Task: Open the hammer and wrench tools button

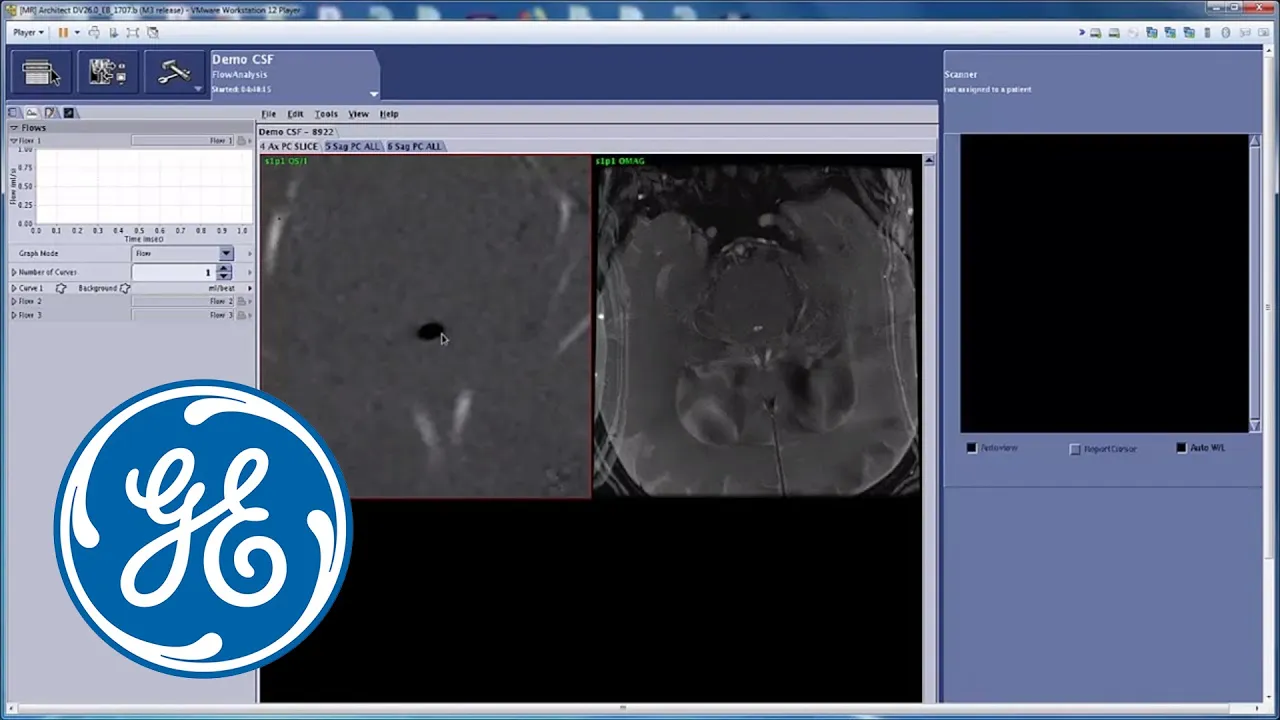Action: tap(174, 73)
